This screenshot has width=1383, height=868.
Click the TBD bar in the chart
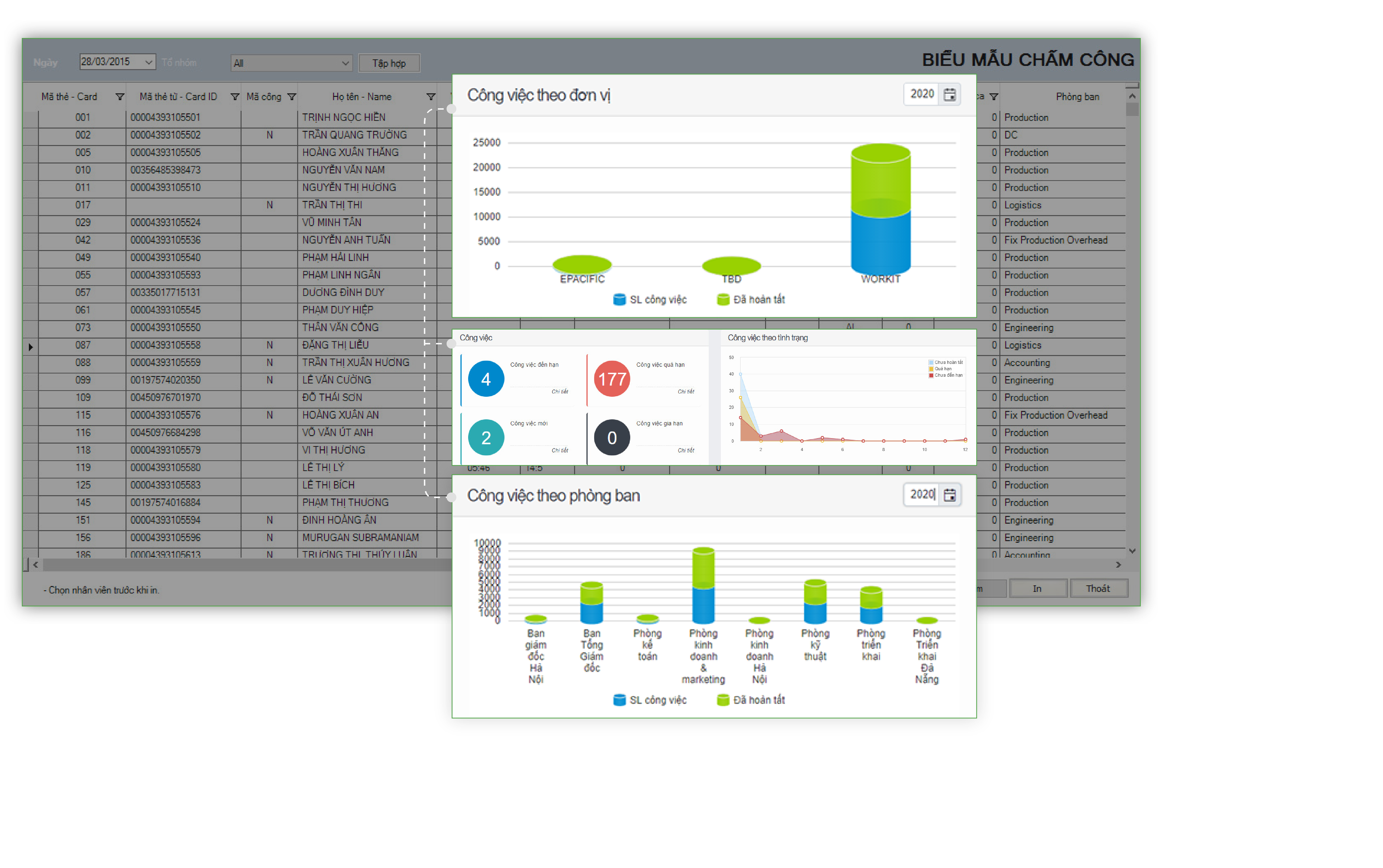click(x=731, y=266)
